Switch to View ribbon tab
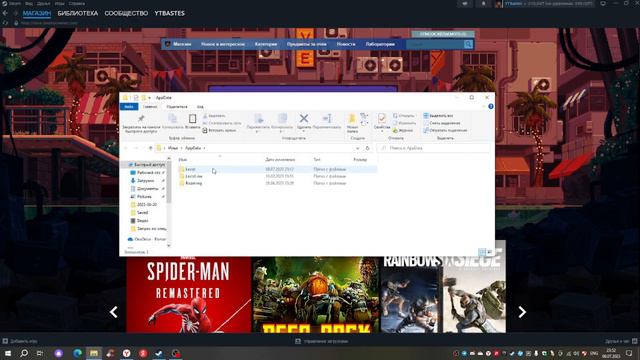Screen dimensions: 640x360 point(200,107)
